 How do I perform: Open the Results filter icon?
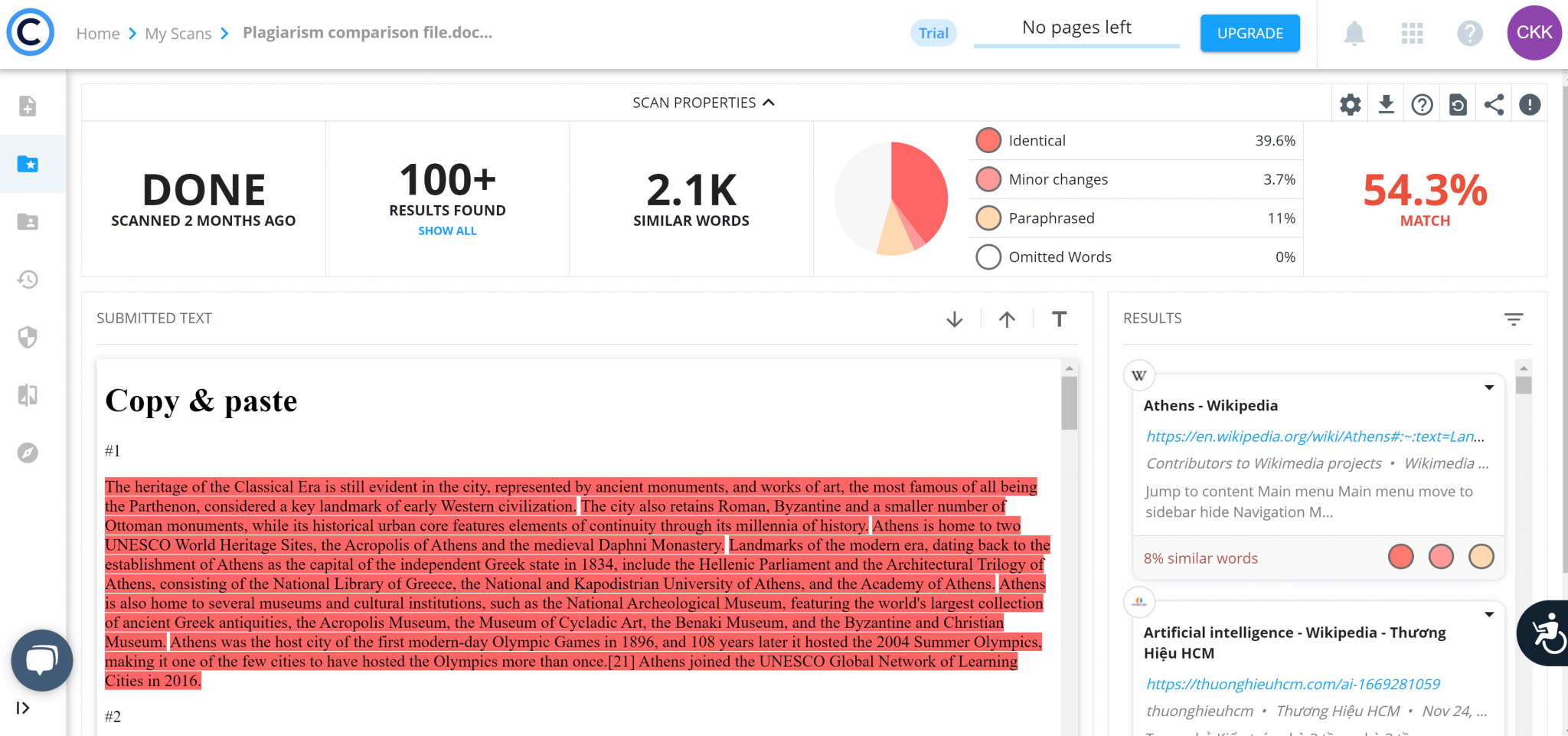(1514, 319)
